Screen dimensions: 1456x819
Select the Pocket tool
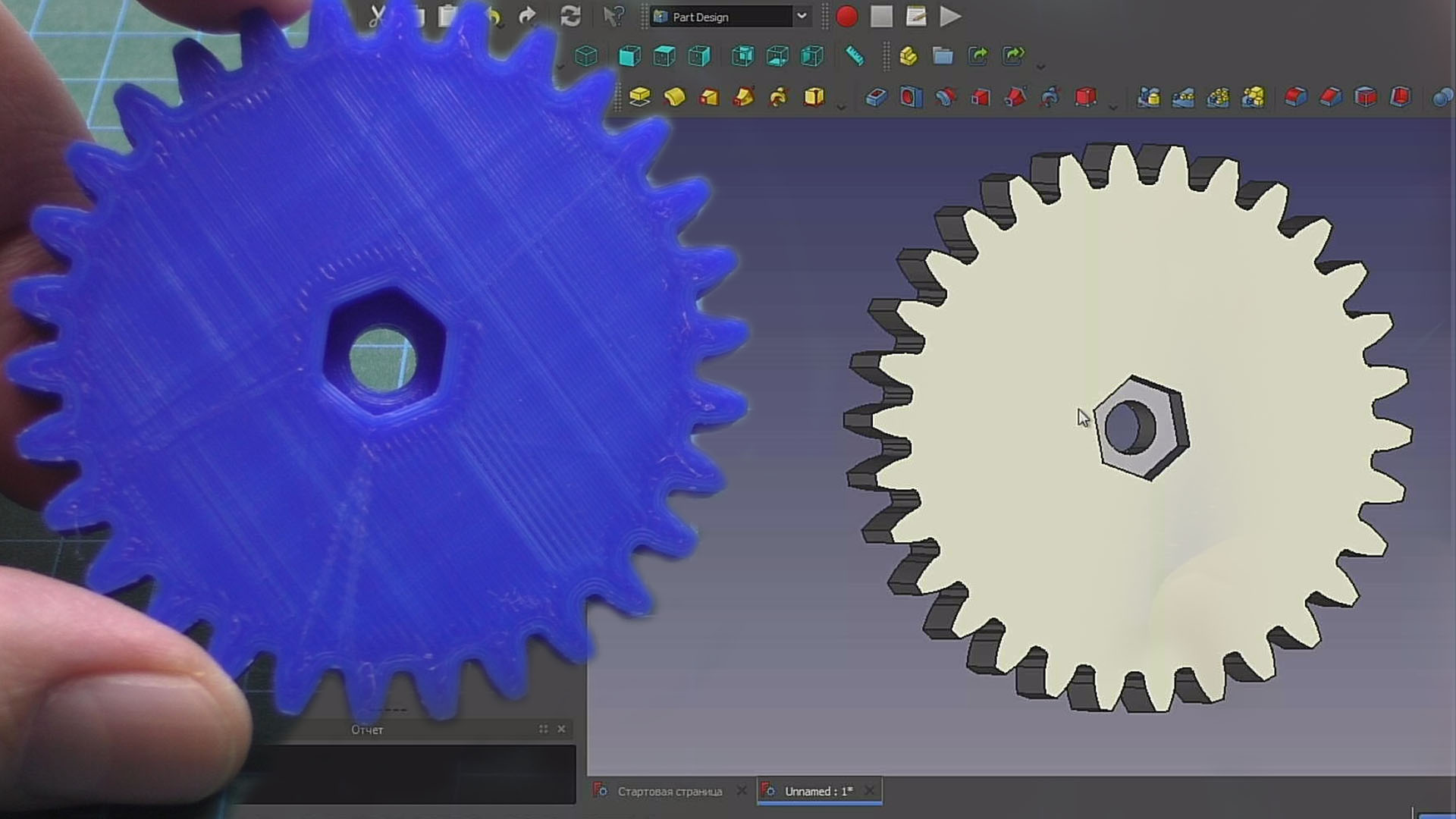point(877,97)
